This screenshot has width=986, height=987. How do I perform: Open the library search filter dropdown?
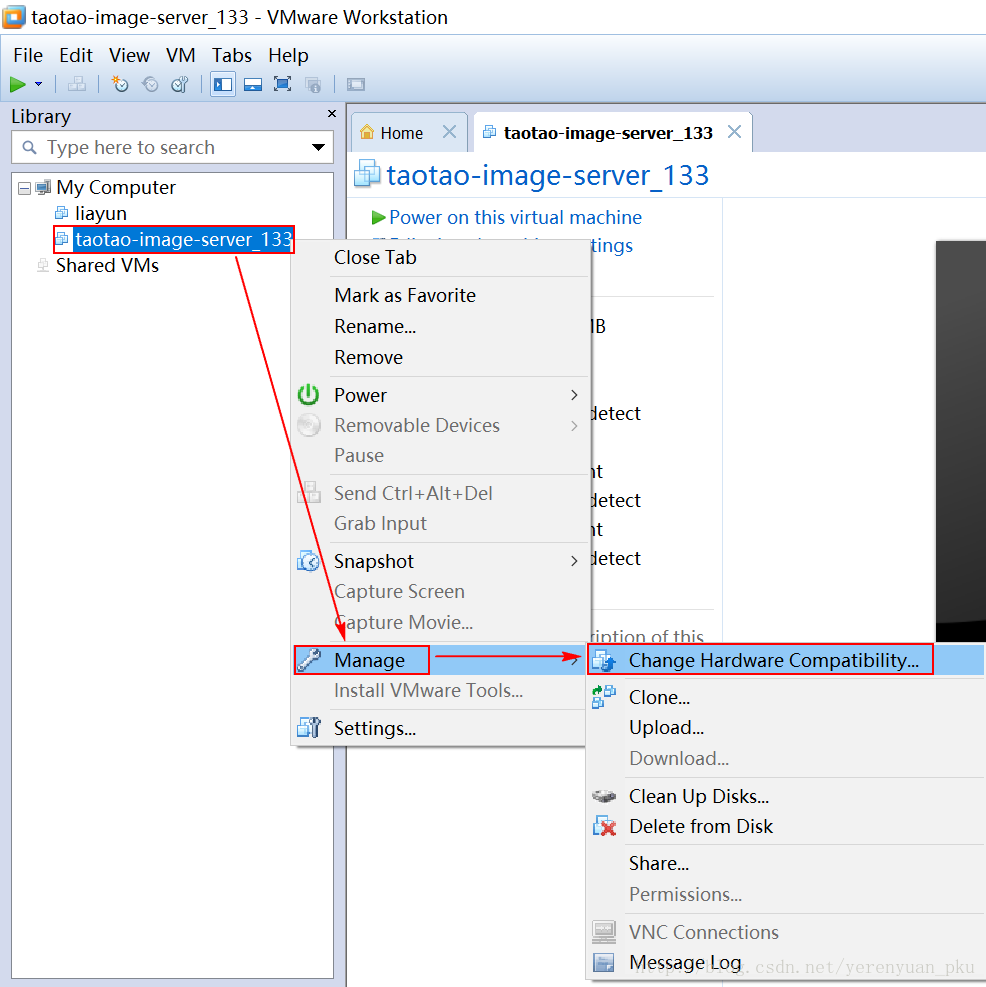click(x=319, y=147)
